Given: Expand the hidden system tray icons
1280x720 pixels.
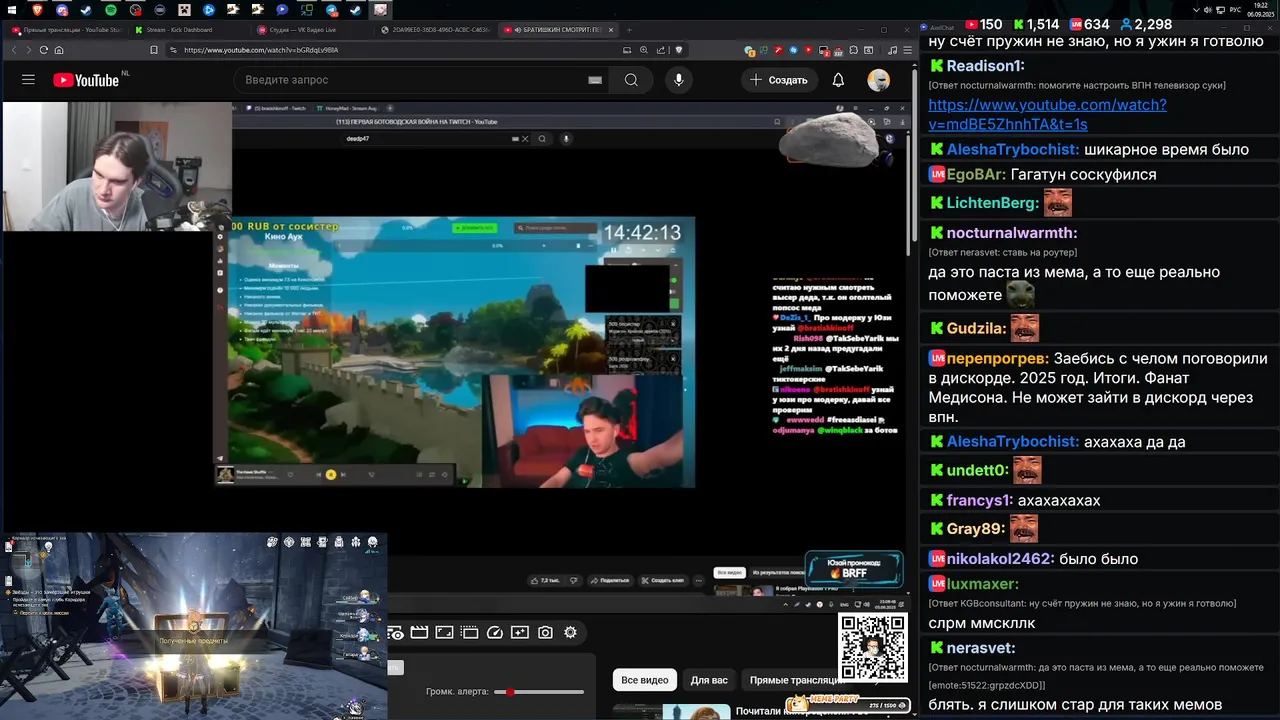Looking at the screenshot, I should click(1197, 10).
